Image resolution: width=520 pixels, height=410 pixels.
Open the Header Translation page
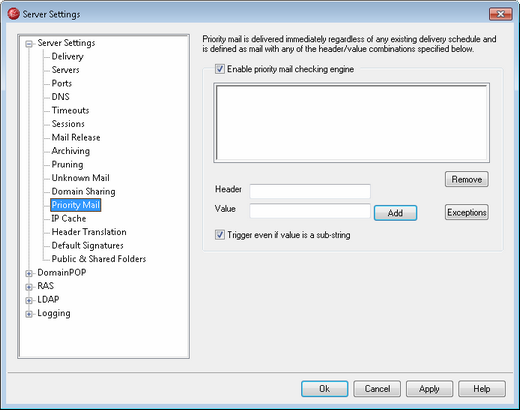pos(89,232)
